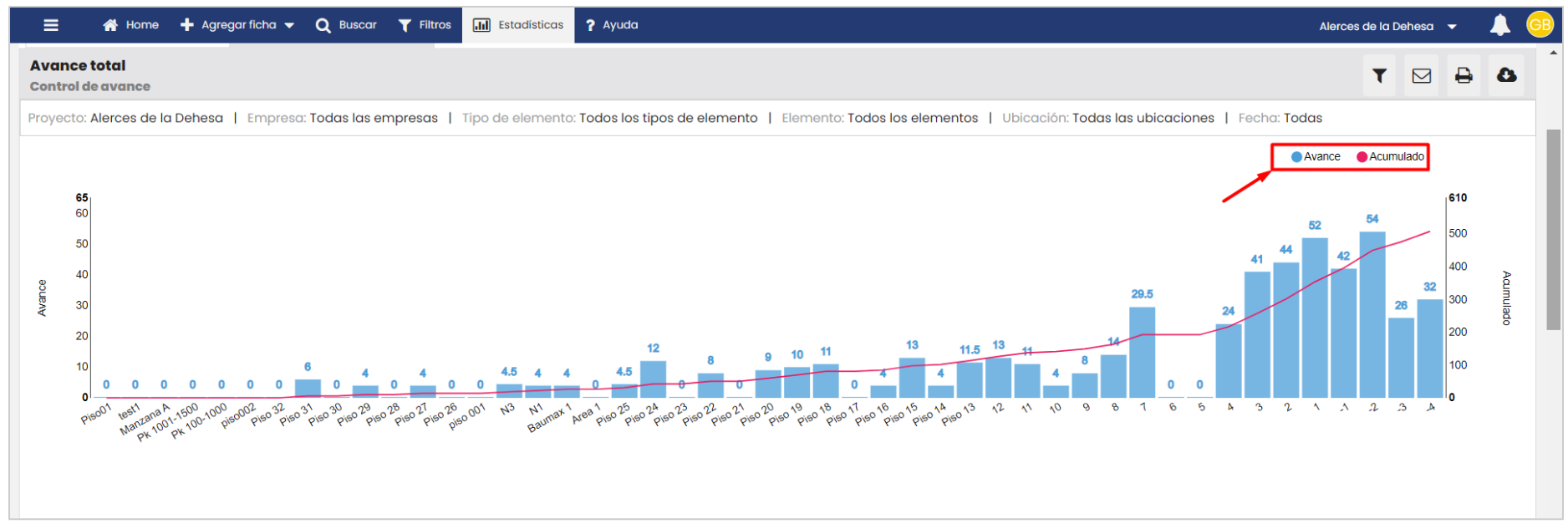
Task: Open the GB user avatar
Action: [1539, 25]
